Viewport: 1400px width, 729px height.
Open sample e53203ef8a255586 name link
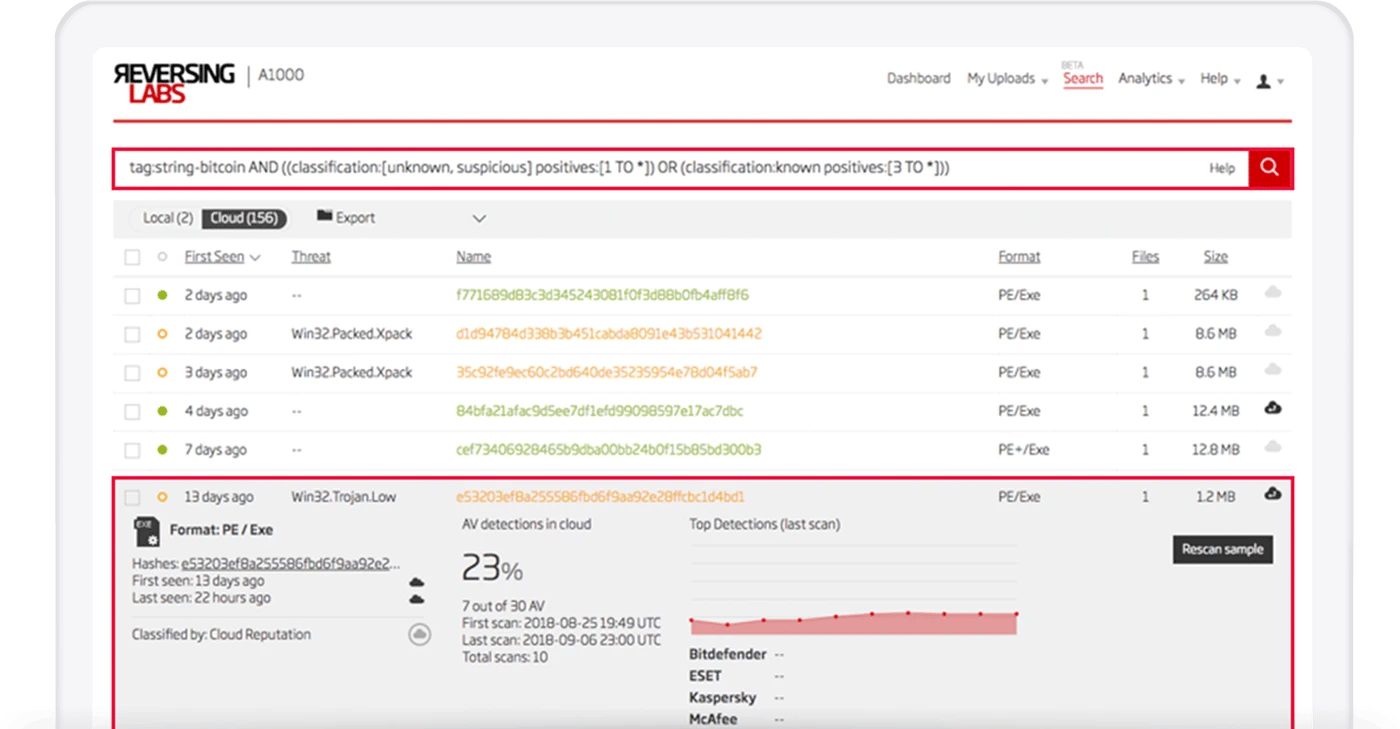click(x=600, y=497)
